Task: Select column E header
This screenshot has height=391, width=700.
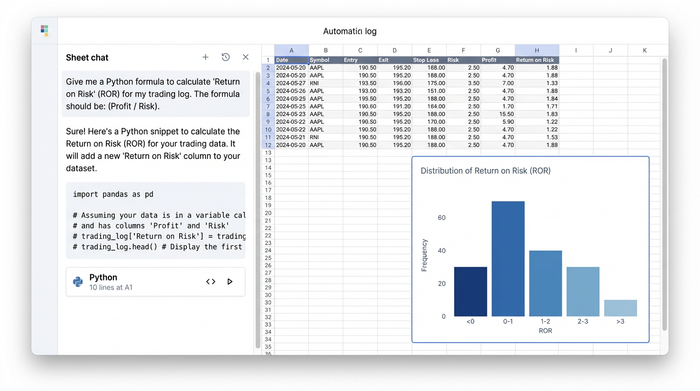Action: click(x=429, y=50)
